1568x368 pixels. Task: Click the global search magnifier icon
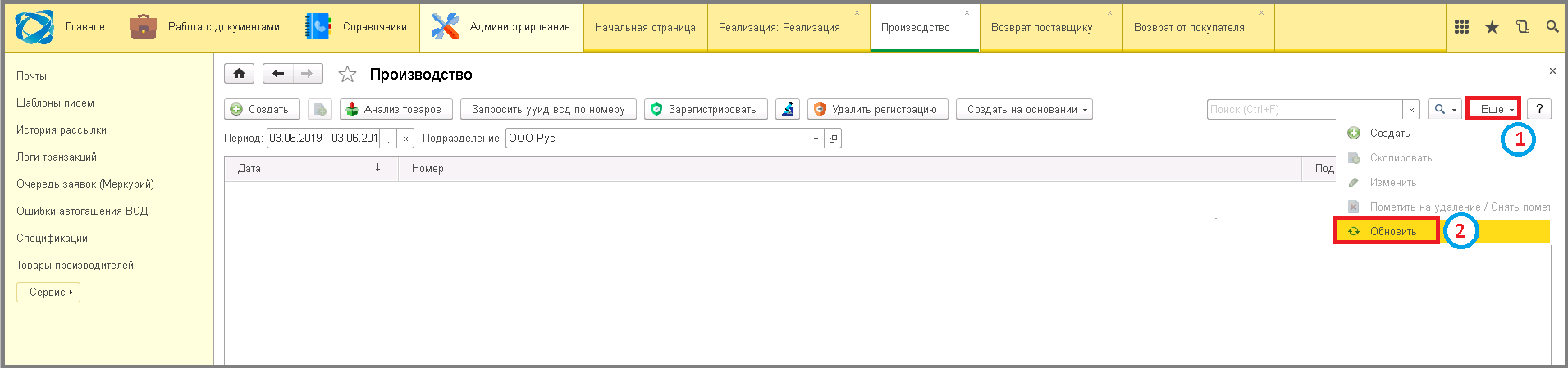(1552, 27)
